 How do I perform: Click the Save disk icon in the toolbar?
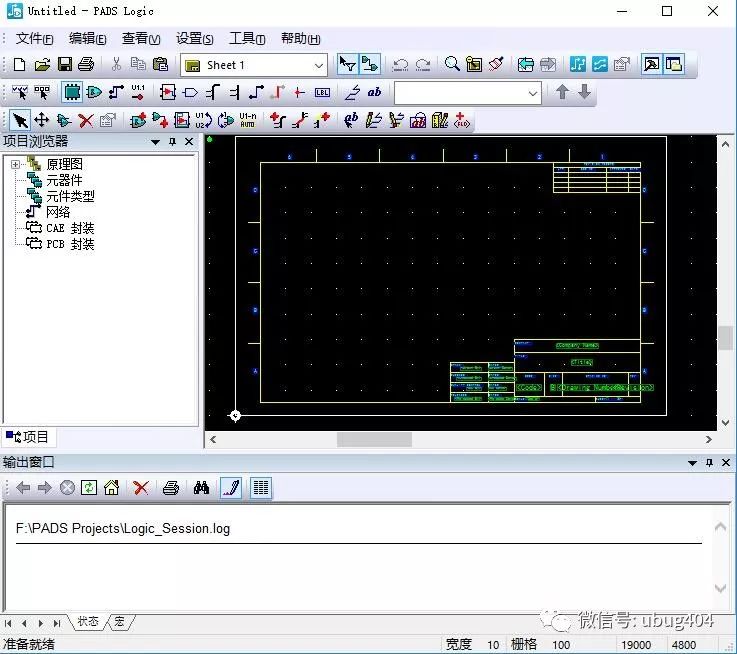[x=64, y=65]
